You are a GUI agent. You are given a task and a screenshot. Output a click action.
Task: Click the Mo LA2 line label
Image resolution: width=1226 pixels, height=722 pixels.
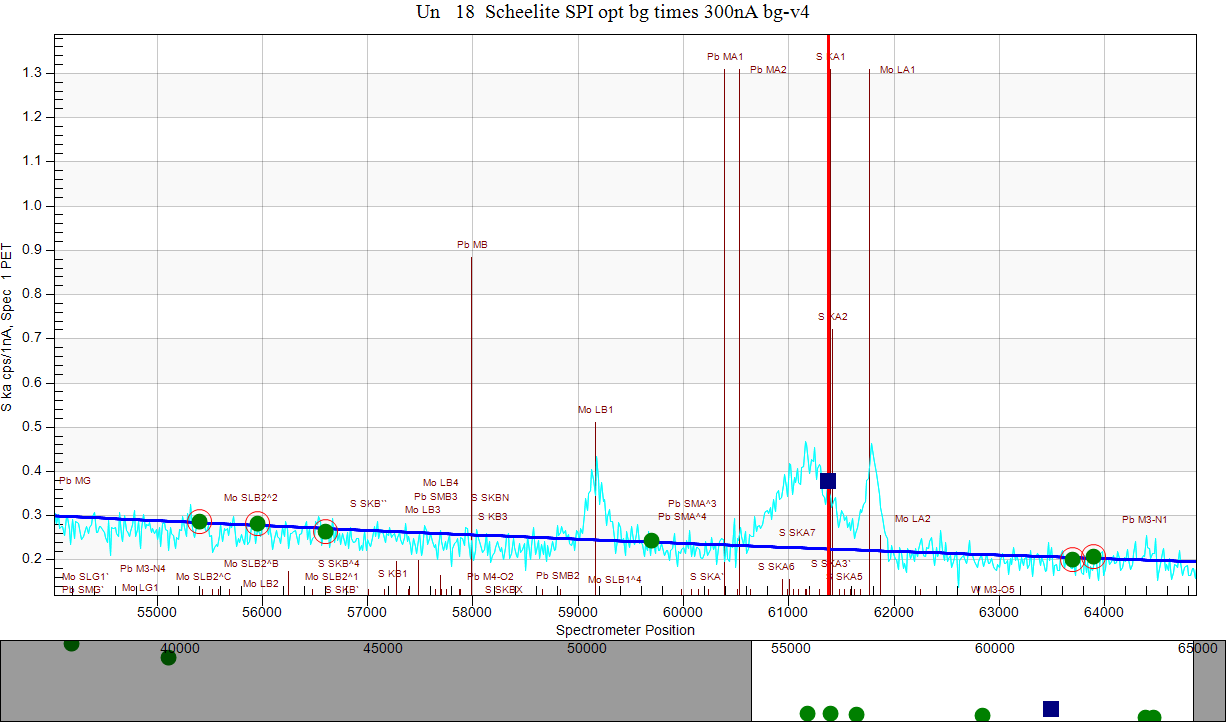coord(912,519)
